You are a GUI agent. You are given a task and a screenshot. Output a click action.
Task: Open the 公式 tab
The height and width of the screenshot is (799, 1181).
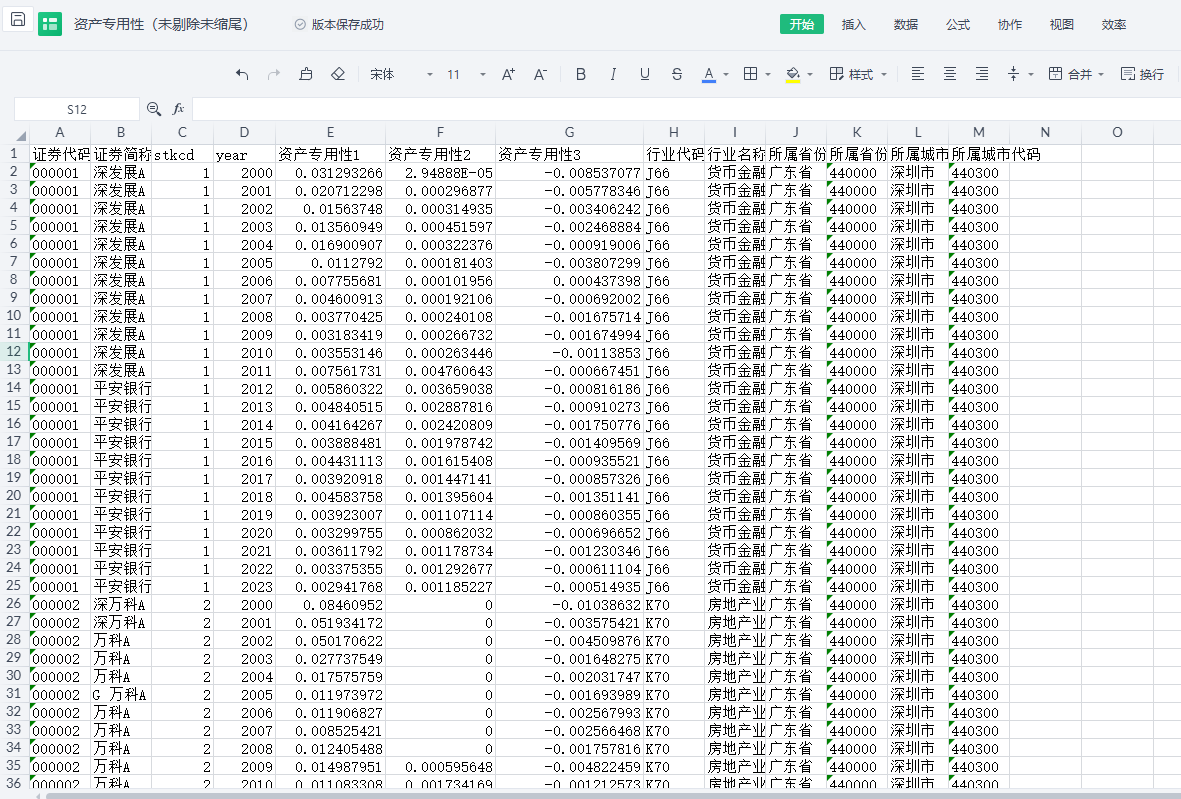pyautogui.click(x=957, y=25)
